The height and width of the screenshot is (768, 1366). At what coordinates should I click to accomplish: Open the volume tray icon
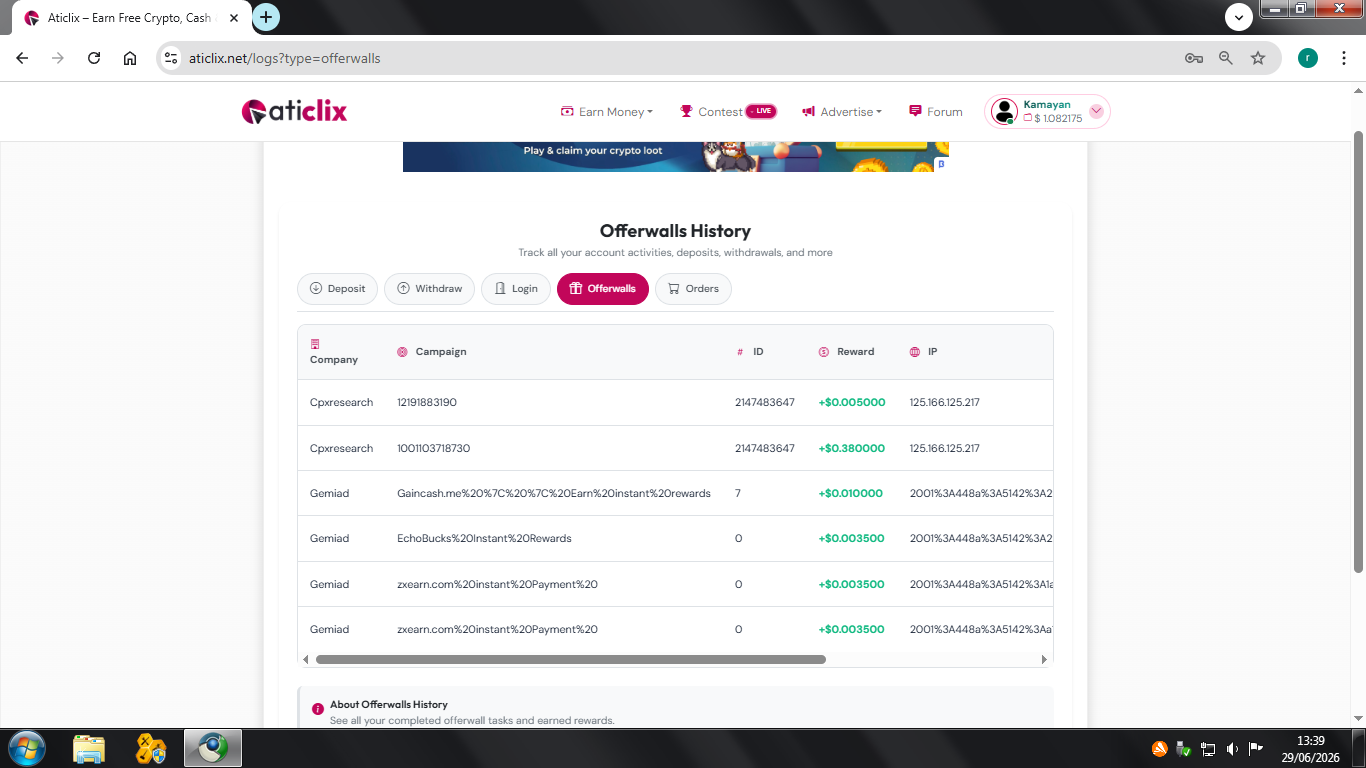tap(1232, 748)
